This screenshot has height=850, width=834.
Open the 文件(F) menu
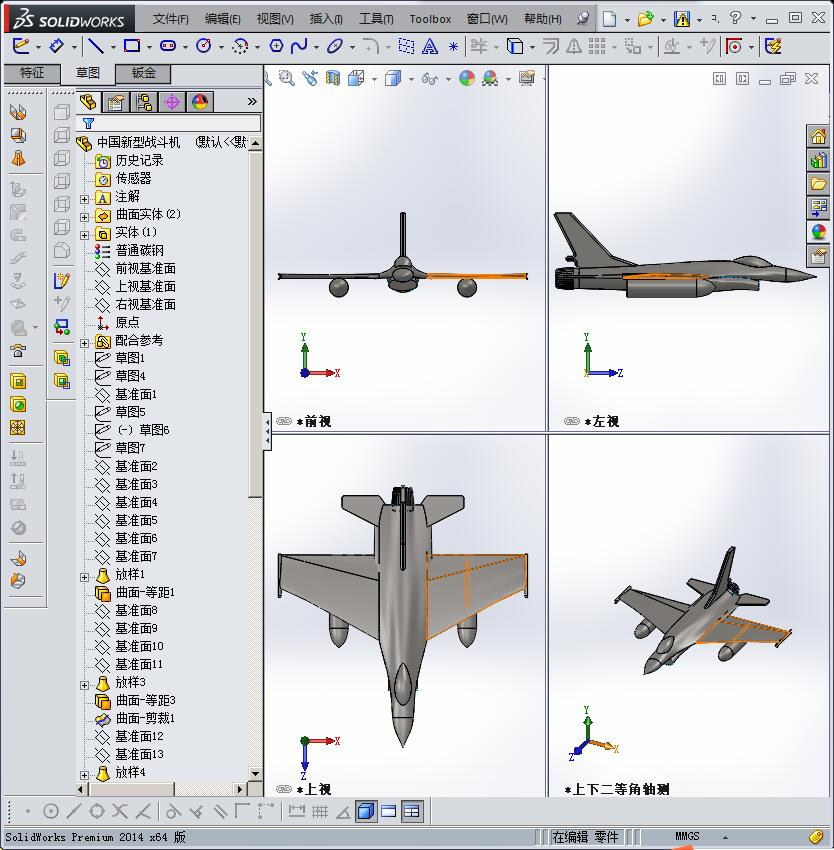point(170,19)
